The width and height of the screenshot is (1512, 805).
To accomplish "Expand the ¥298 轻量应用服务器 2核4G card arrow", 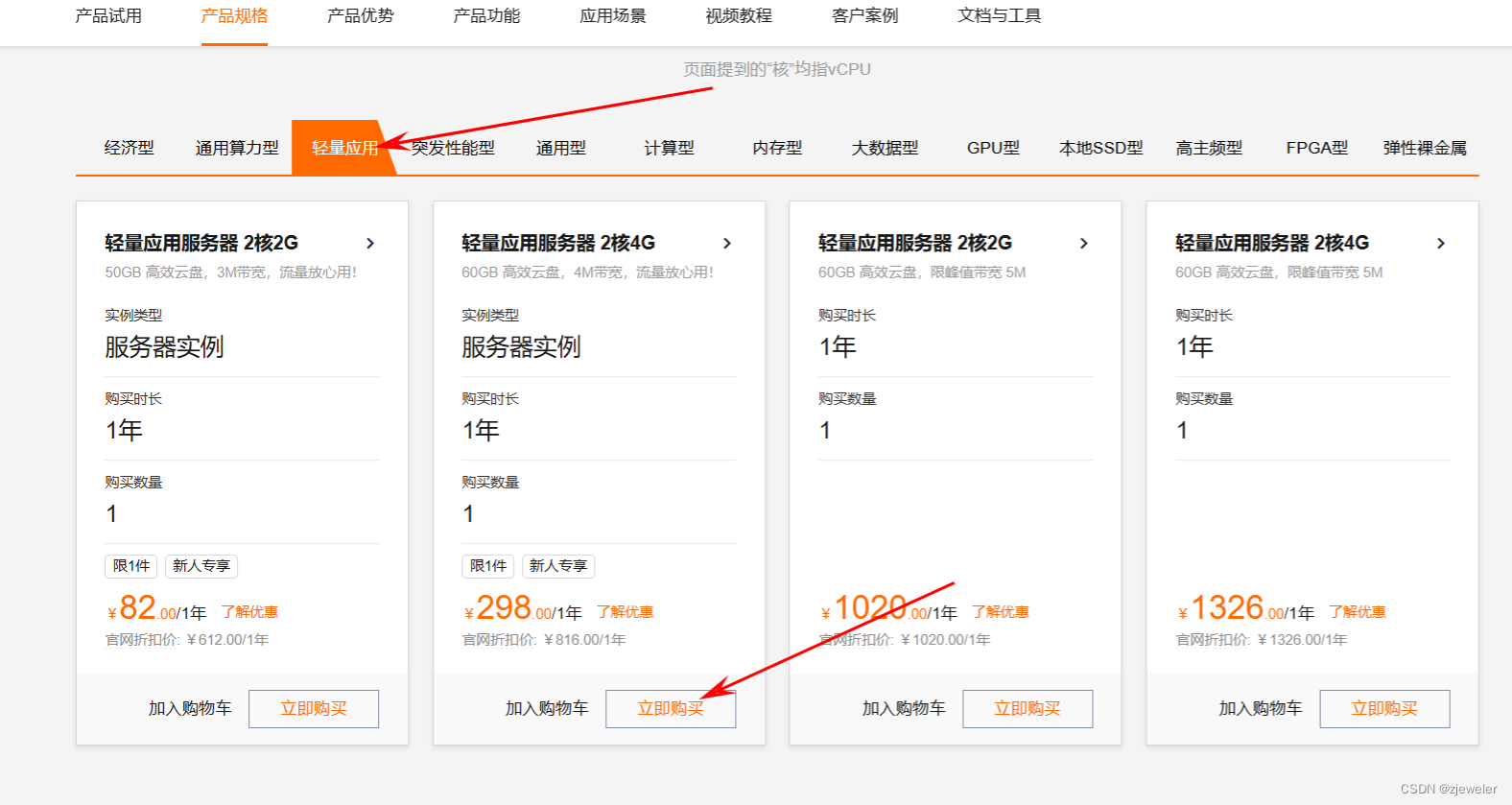I will pos(727,244).
